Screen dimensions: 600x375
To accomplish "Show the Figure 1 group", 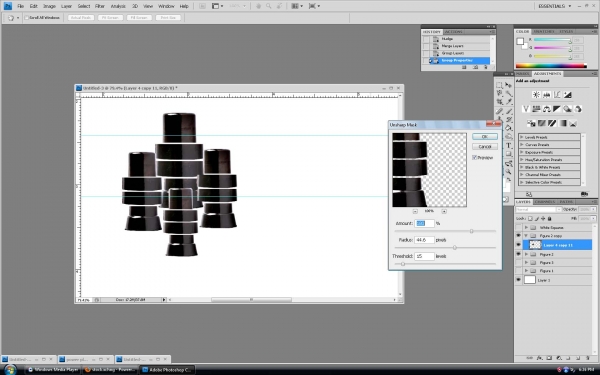I will point(518,271).
